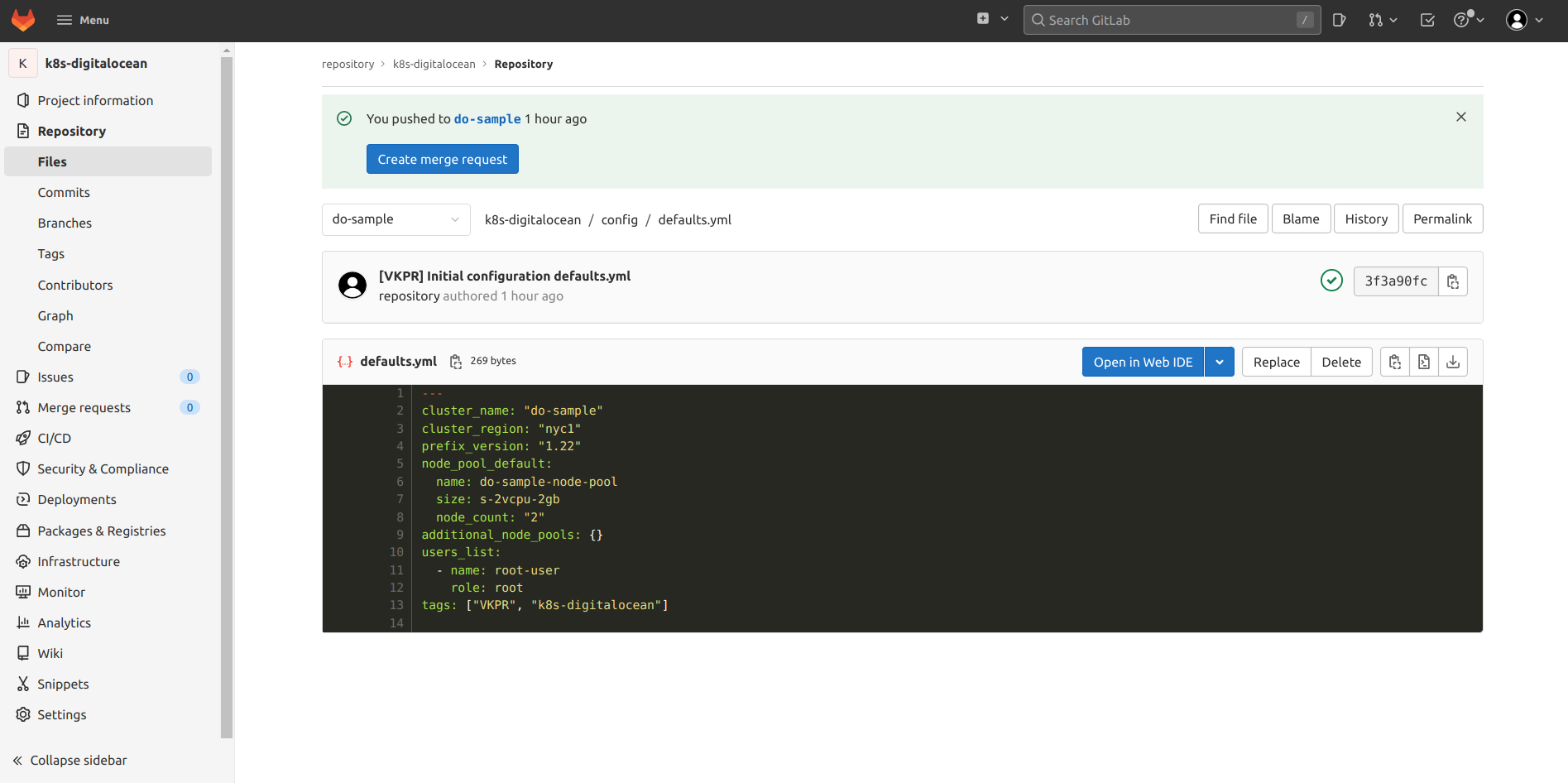
Task: Go to Branches page
Action: point(65,223)
